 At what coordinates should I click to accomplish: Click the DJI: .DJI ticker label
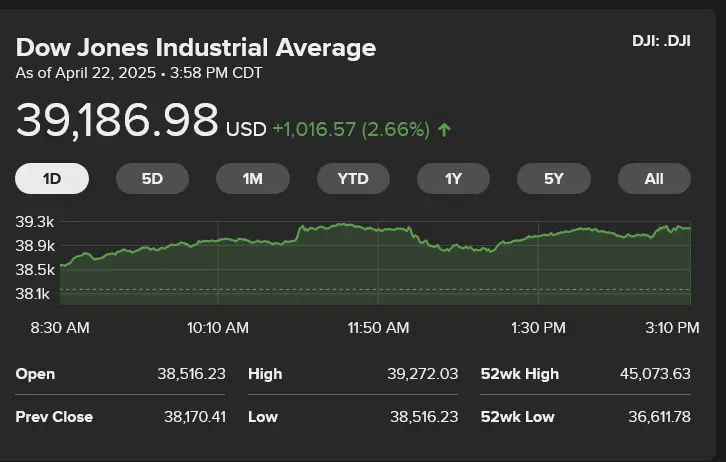[x=661, y=41]
